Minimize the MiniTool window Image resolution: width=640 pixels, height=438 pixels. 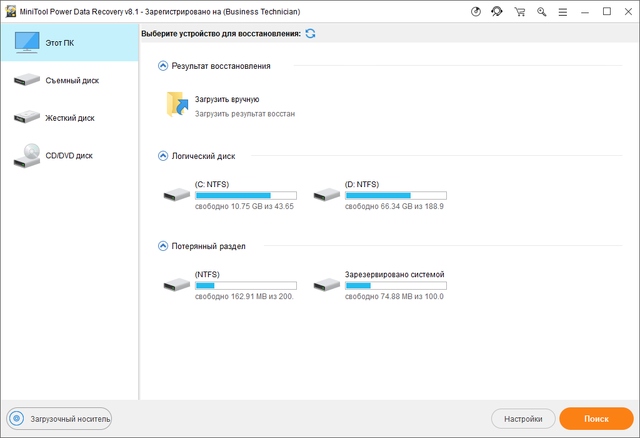tap(585, 12)
